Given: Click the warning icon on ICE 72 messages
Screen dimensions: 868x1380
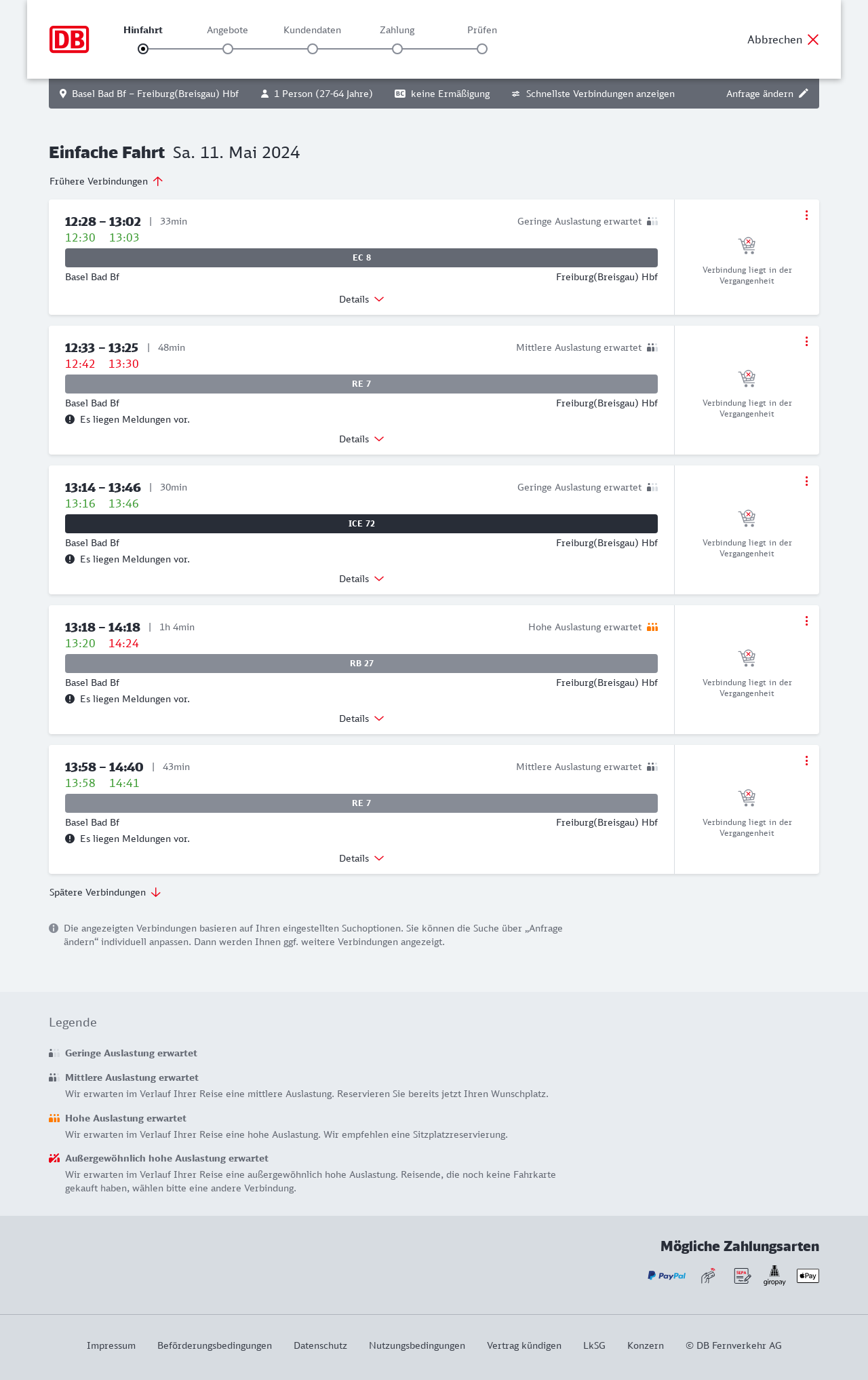Looking at the screenshot, I should [70, 559].
